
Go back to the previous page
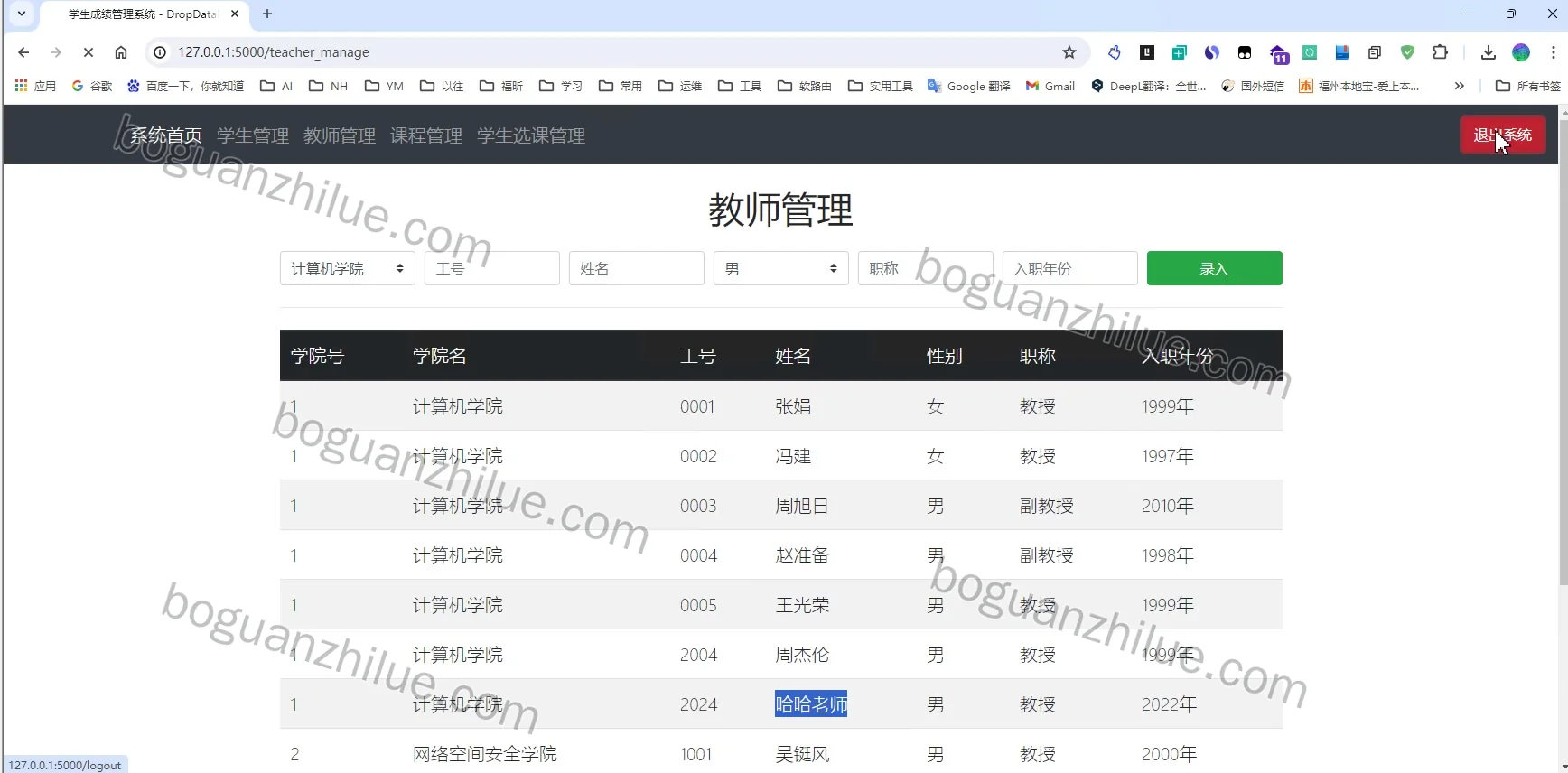click(23, 52)
